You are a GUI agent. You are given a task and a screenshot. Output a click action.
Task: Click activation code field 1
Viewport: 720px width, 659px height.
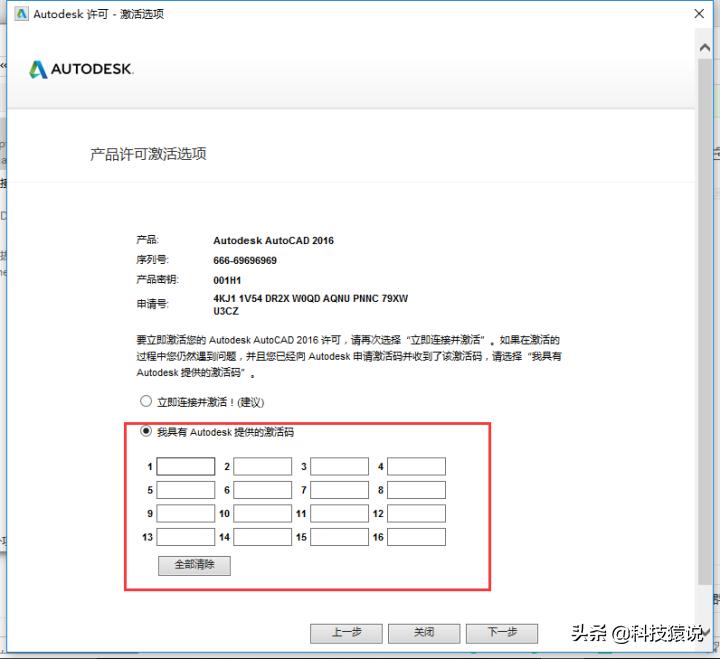coord(186,466)
